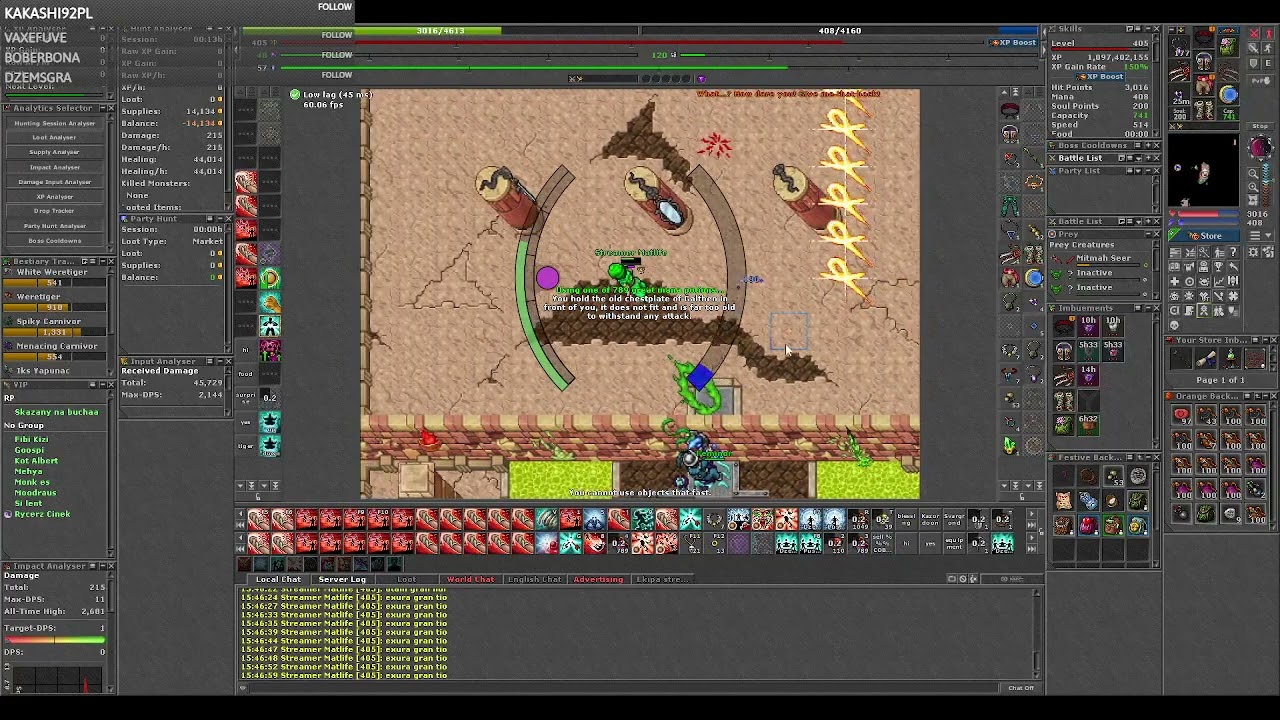The height and width of the screenshot is (720, 1280).
Task: Select Mitmah Seer prey creature
Action: pos(1104,258)
